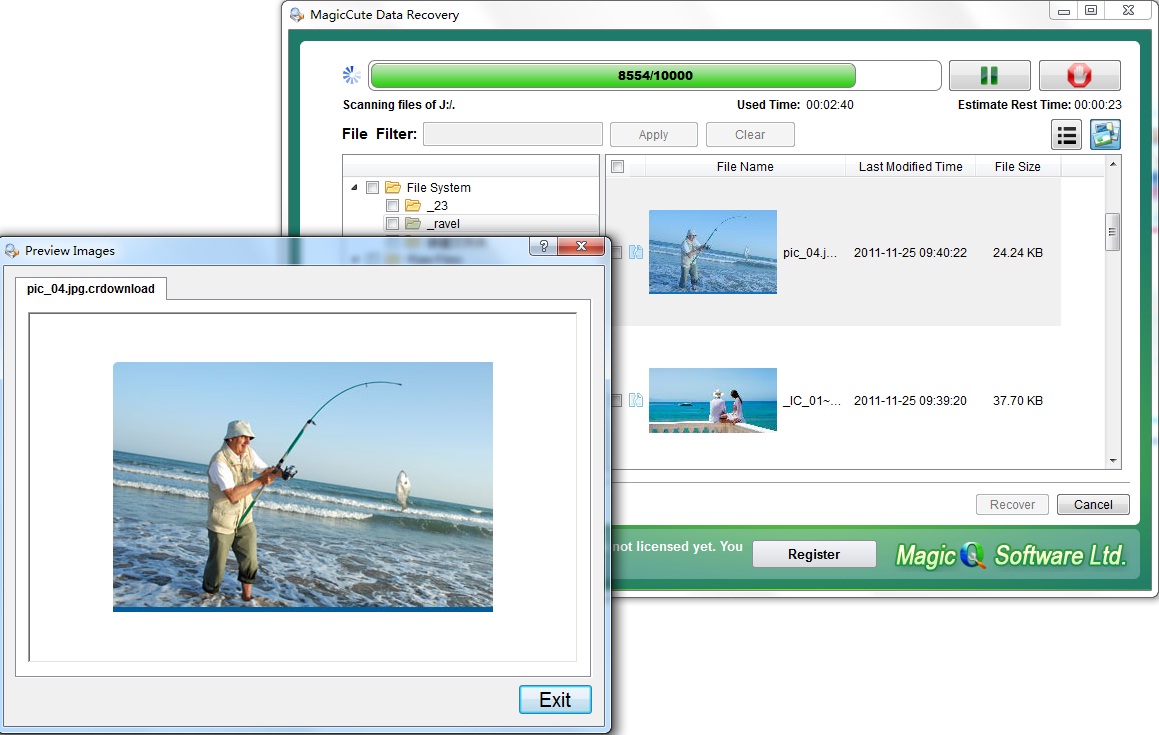
Task: Click the file type icon beside _IC_01 thumbnail
Action: 636,400
